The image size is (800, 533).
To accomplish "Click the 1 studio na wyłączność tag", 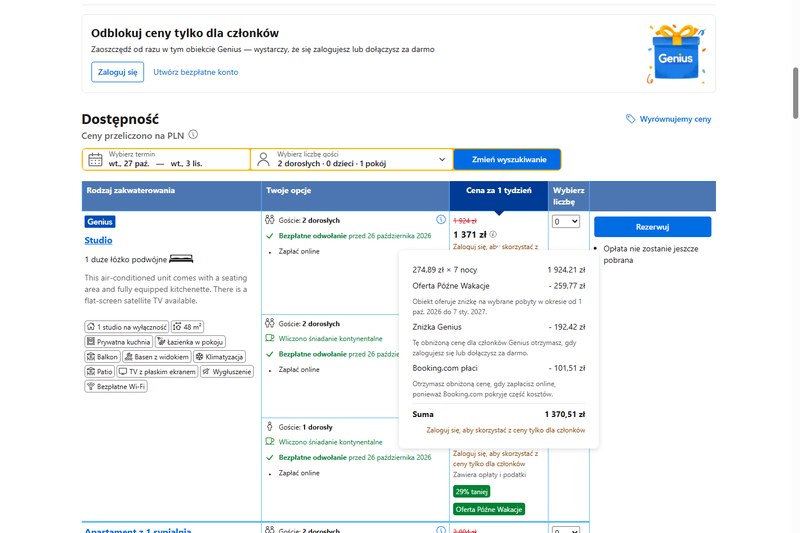I will point(127,327).
